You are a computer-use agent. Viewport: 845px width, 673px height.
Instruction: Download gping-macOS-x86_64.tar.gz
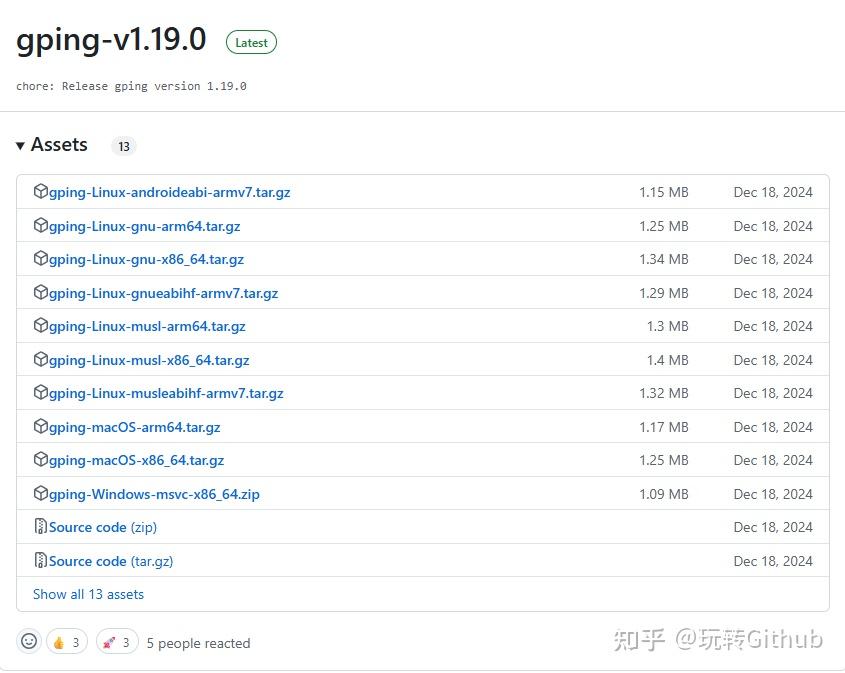(136, 461)
